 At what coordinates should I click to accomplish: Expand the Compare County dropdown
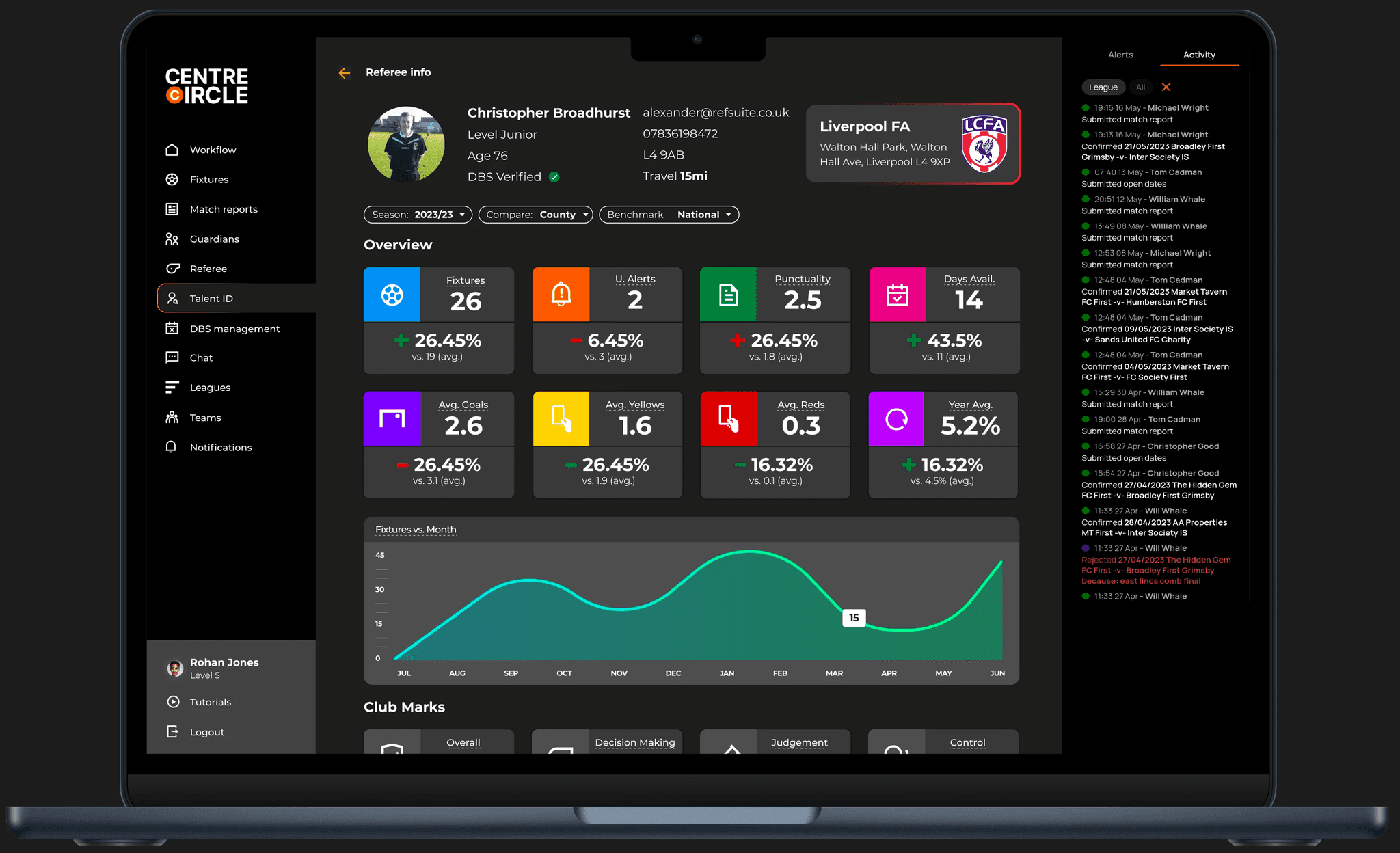(x=536, y=215)
